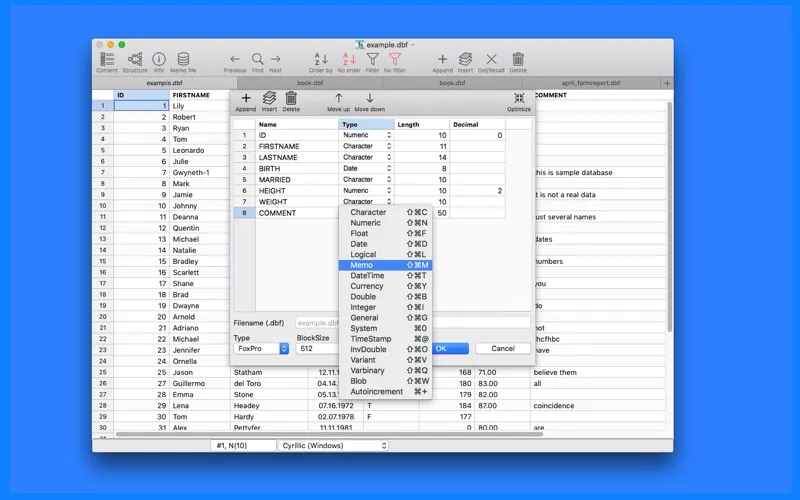The width and height of the screenshot is (800, 500).
Task: Go to Previous record arrow
Action: 235,59
